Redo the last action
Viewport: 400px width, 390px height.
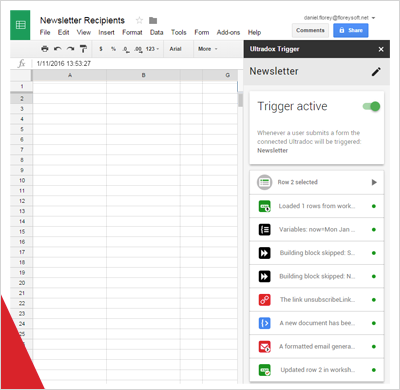coord(70,49)
